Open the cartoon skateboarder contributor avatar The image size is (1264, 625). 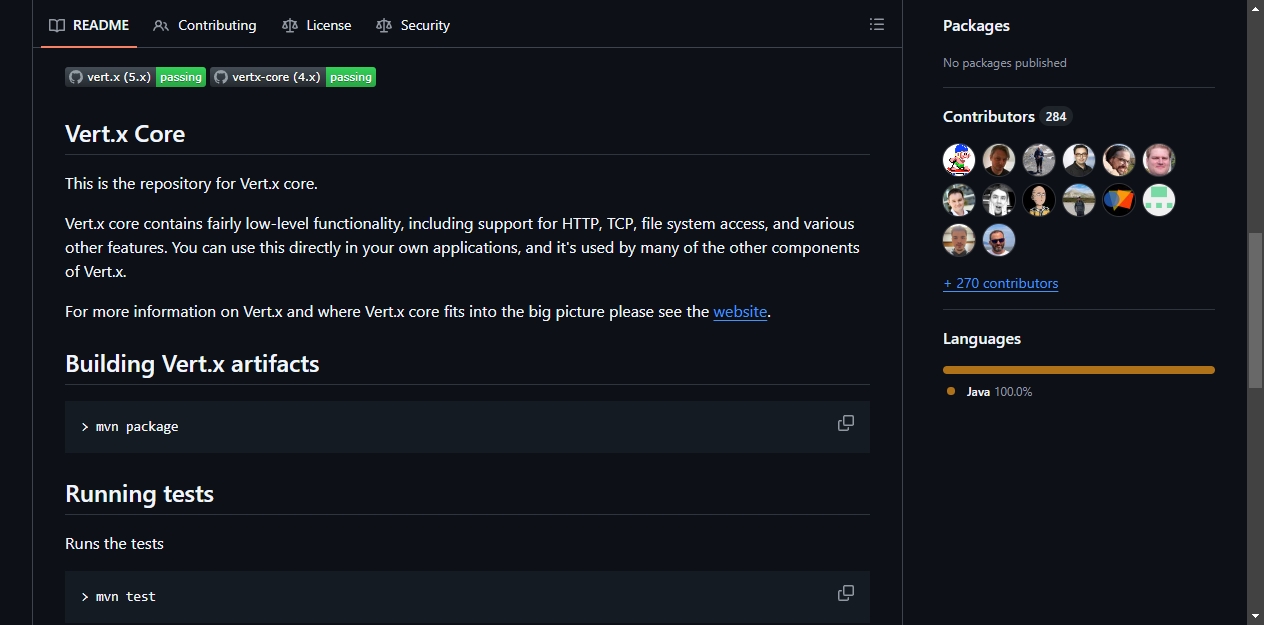(959, 160)
